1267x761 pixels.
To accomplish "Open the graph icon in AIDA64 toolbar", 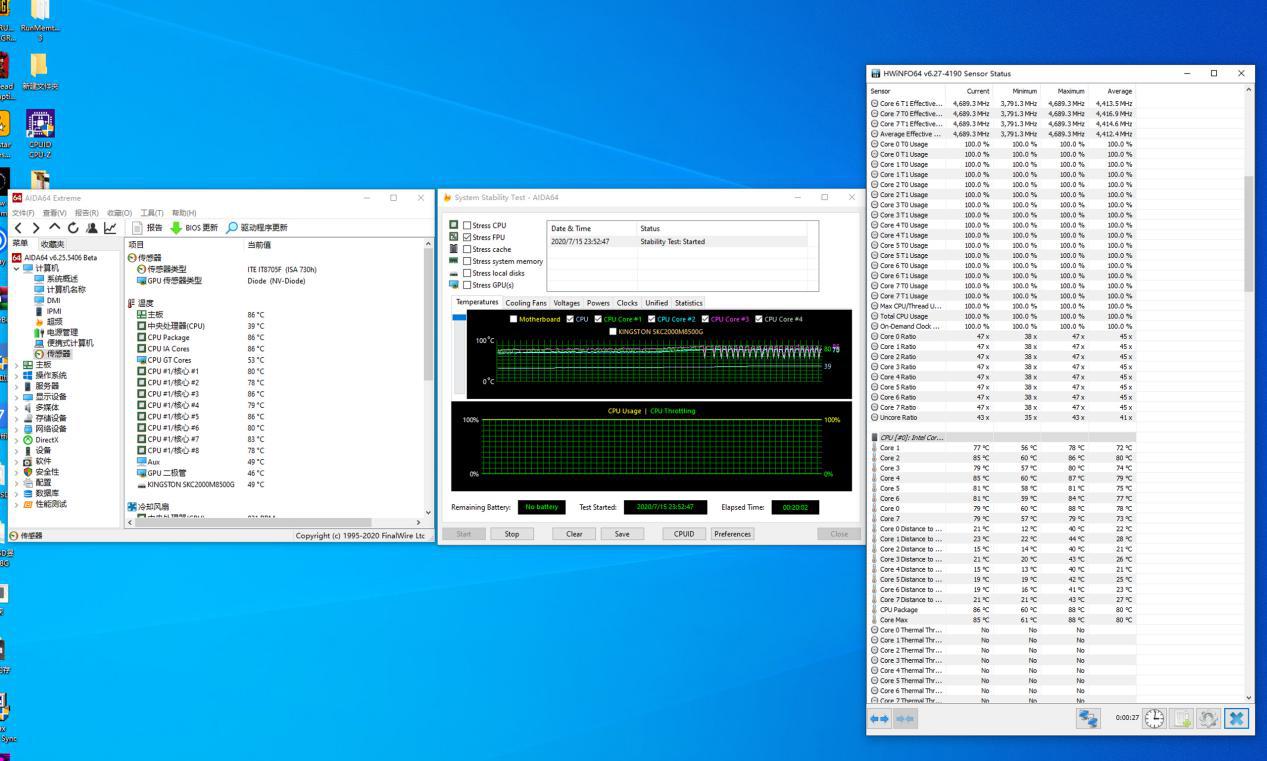I will coord(110,228).
